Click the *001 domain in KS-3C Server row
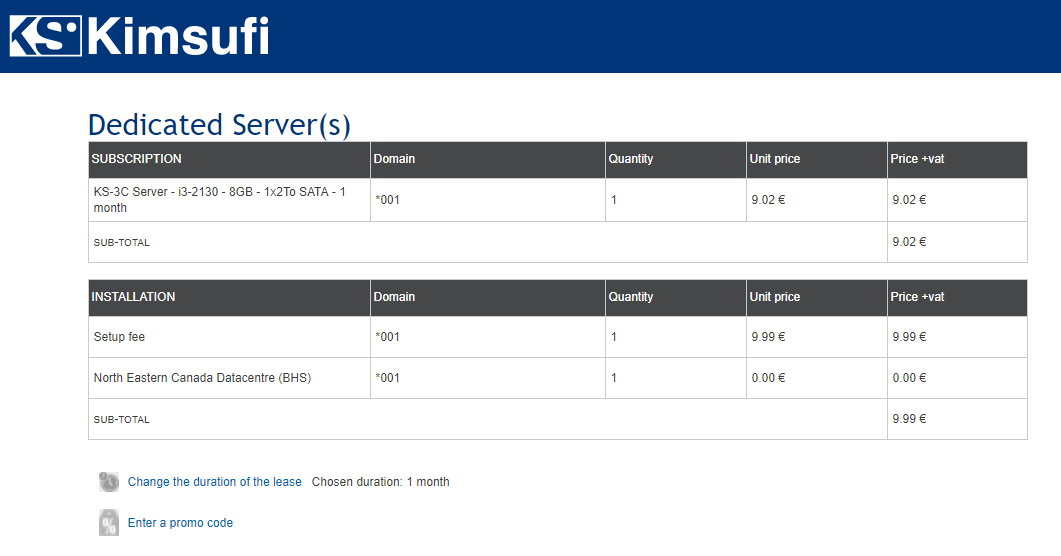 387,200
